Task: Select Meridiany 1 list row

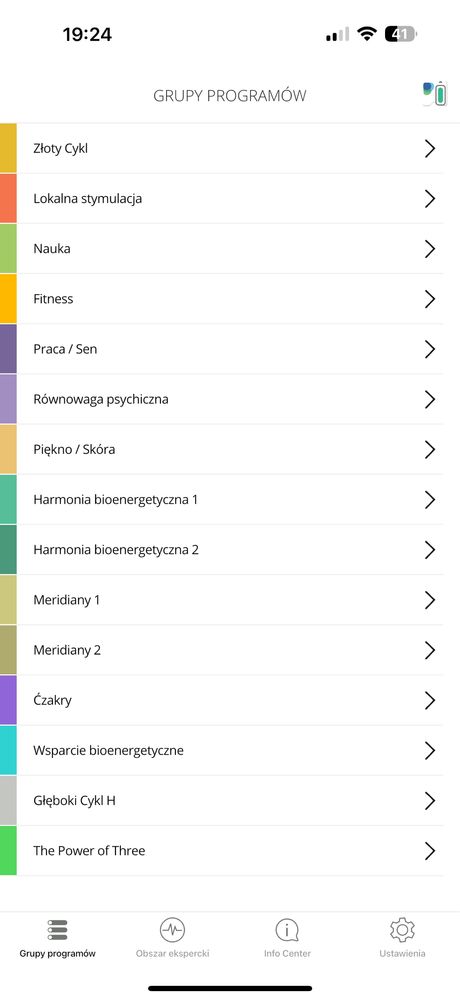Action: point(230,600)
